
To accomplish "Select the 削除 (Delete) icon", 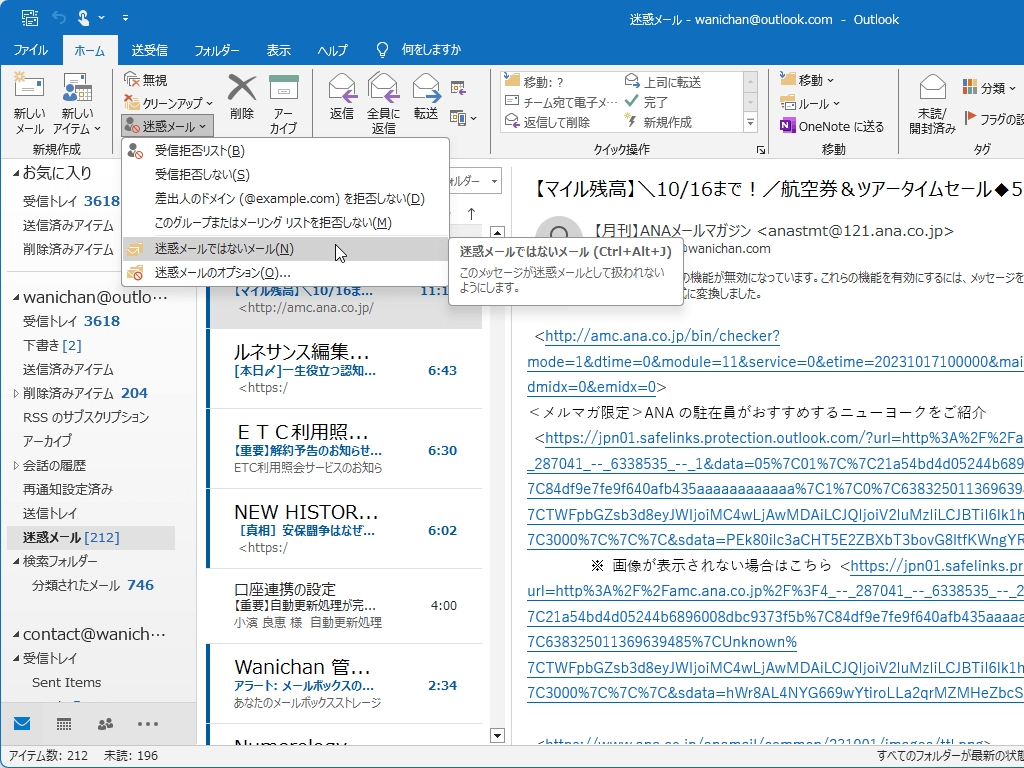I will pos(243,95).
